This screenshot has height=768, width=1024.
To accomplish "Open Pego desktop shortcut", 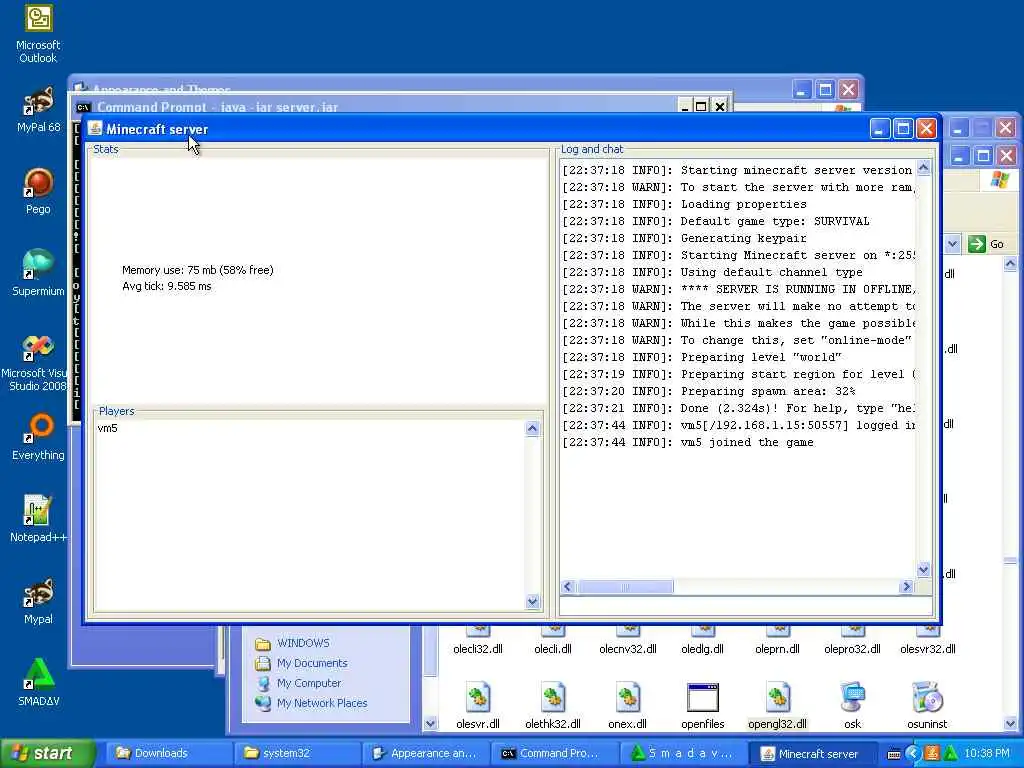I will [38, 191].
